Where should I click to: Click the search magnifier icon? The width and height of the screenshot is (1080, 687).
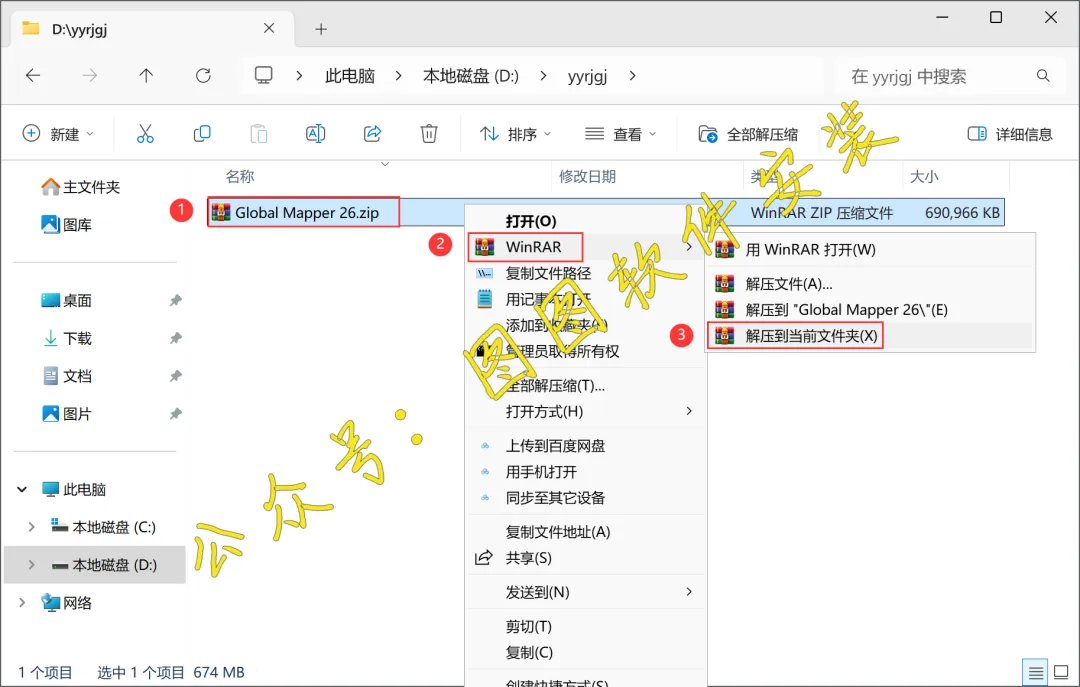(x=1043, y=76)
